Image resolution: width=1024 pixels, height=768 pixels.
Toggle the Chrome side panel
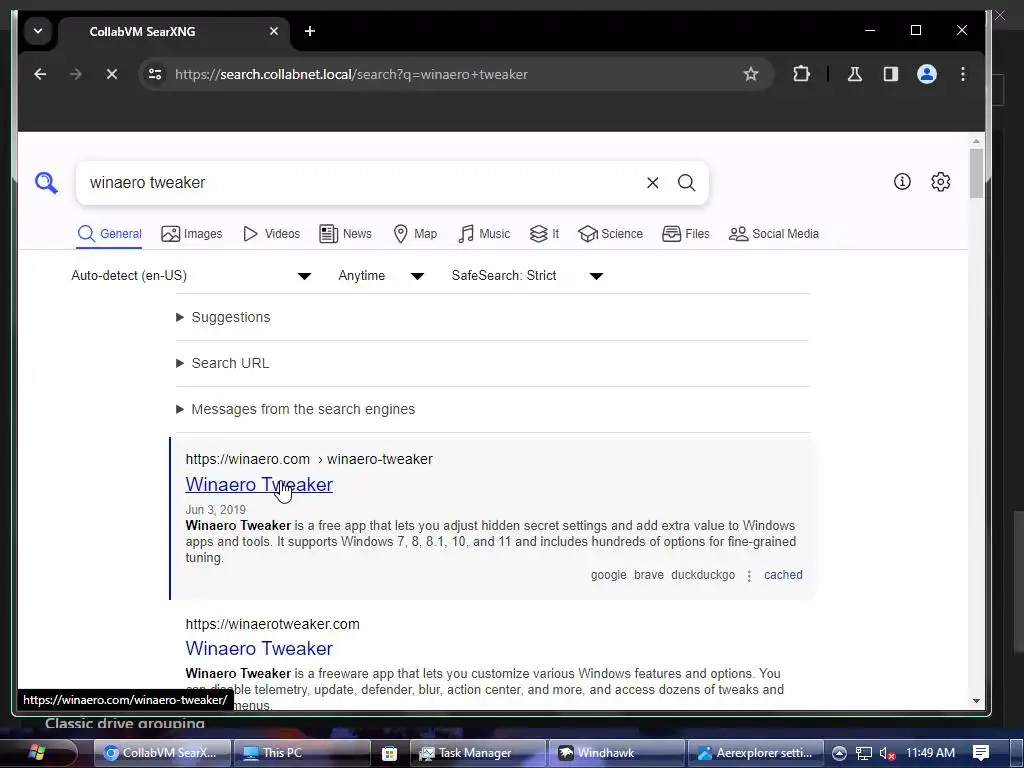(891, 74)
